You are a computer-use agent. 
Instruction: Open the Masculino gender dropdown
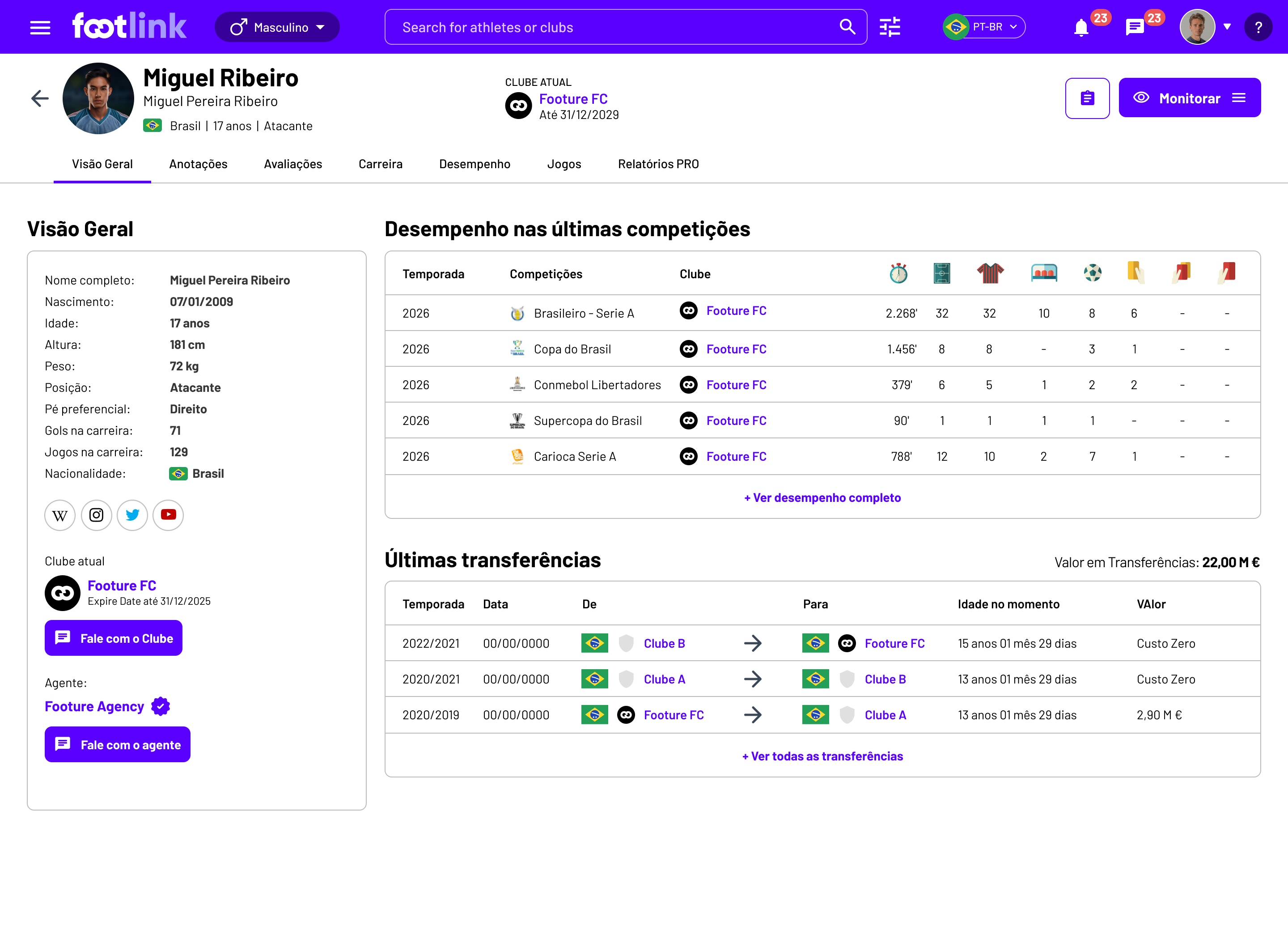pos(277,26)
